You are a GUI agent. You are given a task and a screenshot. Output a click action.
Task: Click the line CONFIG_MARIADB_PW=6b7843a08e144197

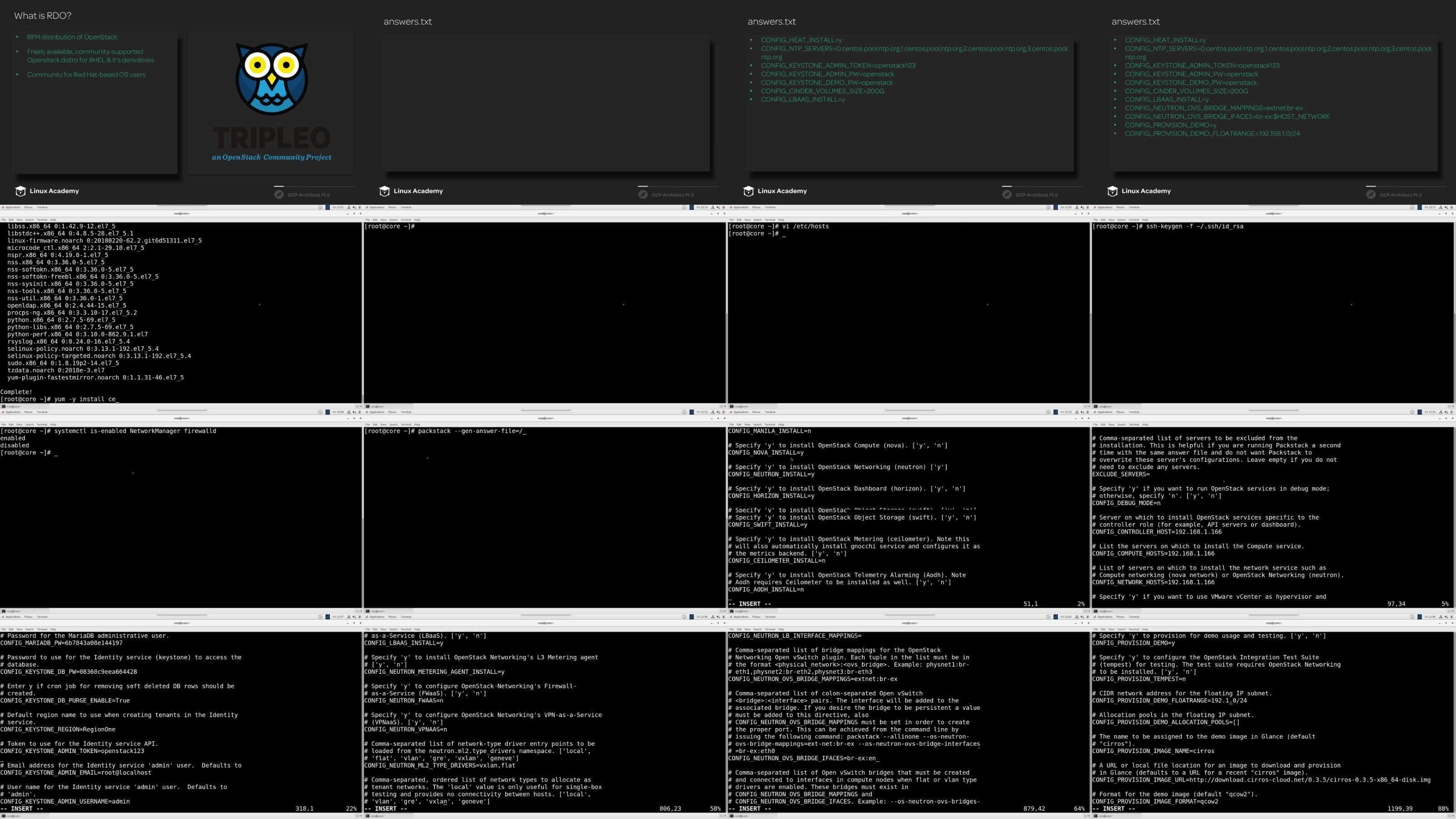[x=61, y=643]
